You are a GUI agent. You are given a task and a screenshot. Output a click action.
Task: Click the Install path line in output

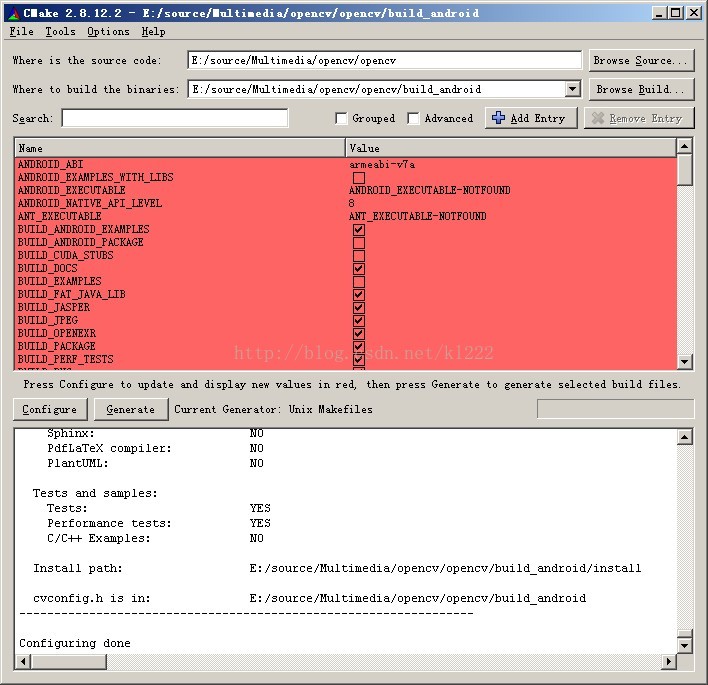click(337, 568)
